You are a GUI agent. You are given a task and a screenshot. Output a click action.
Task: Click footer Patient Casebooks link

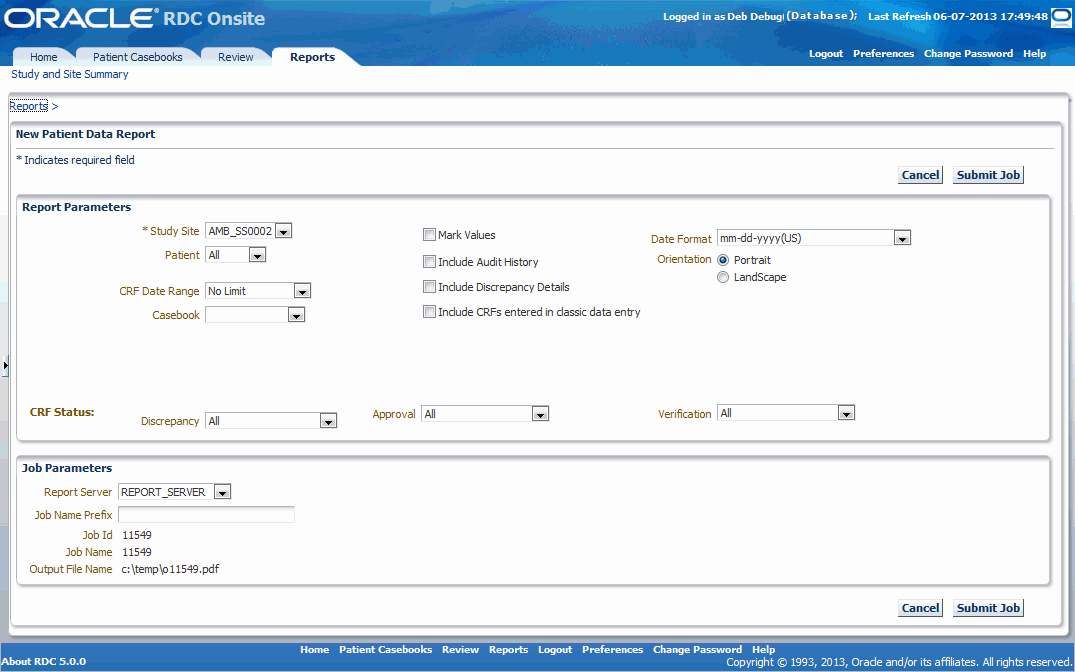[x=385, y=649]
